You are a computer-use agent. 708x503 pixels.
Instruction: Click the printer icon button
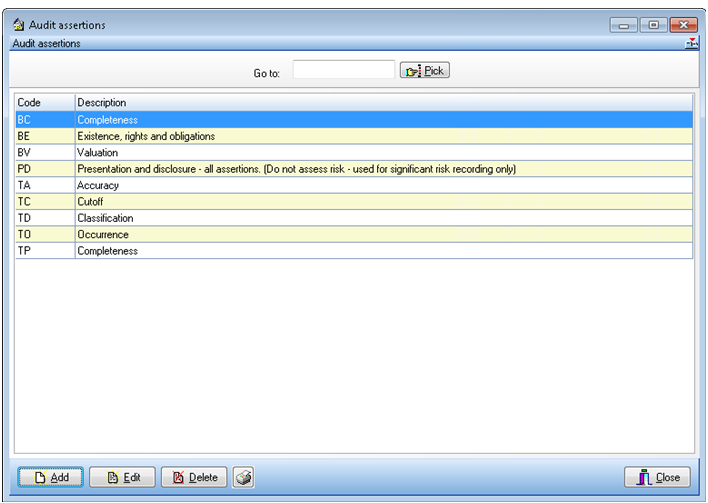point(243,477)
